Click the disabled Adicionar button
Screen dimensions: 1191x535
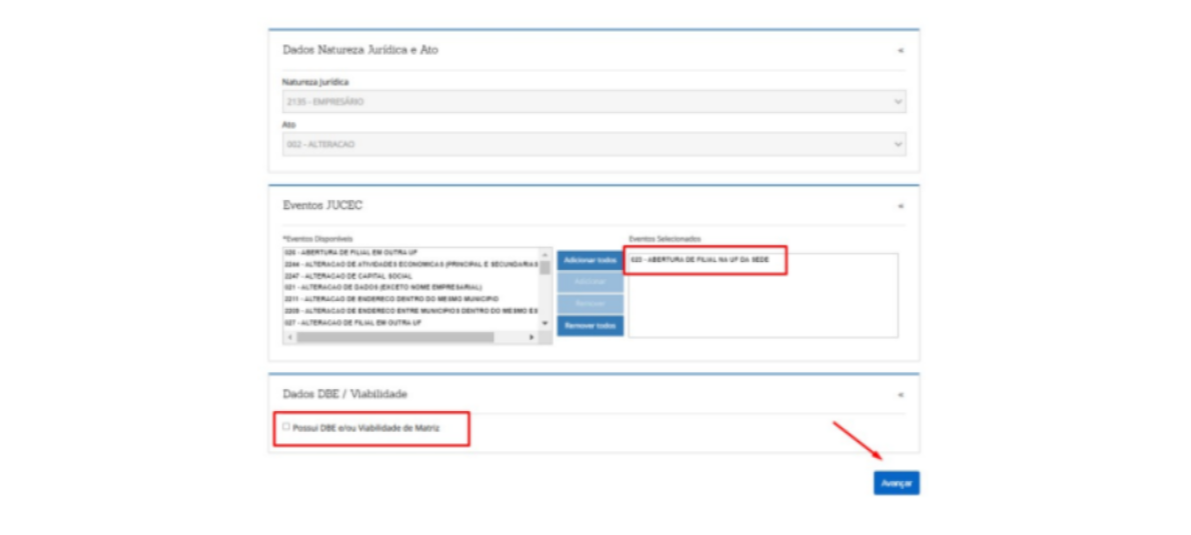coord(590,282)
